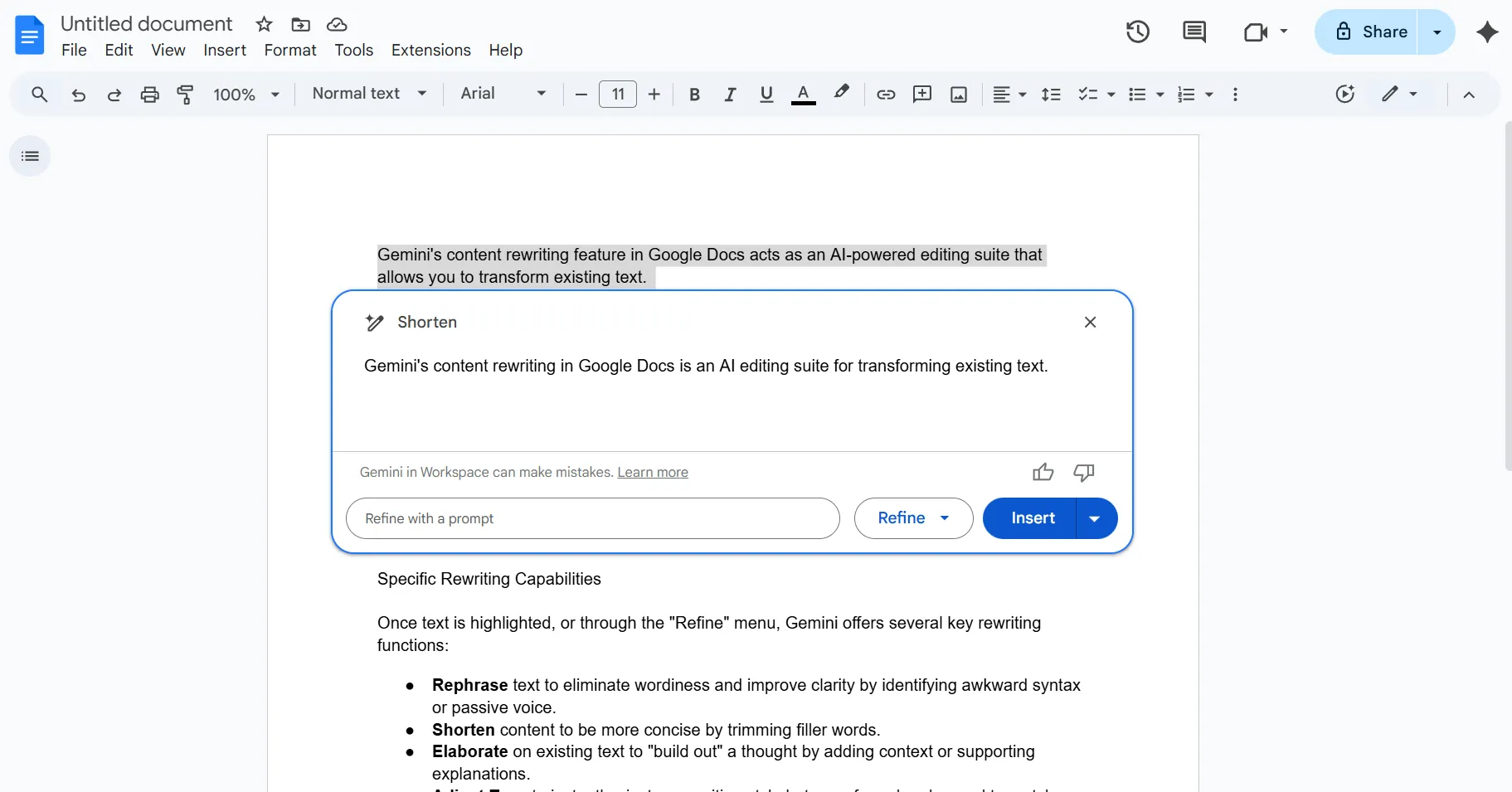Screen dimensions: 1512x792
Task: Insert the shortened Gemini text
Action: click(x=1029, y=518)
